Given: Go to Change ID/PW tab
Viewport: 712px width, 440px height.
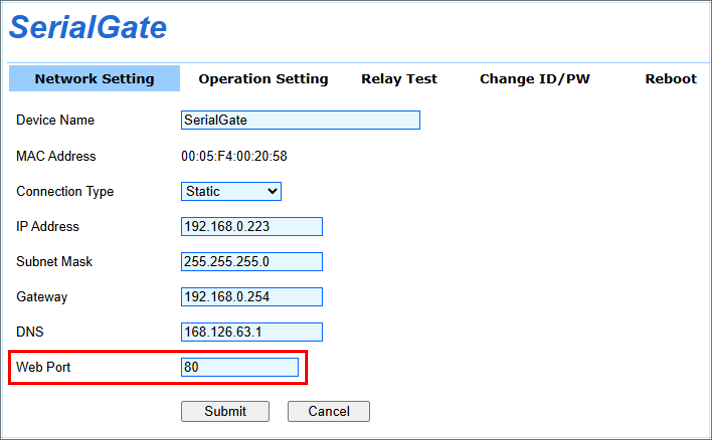Looking at the screenshot, I should point(535,79).
